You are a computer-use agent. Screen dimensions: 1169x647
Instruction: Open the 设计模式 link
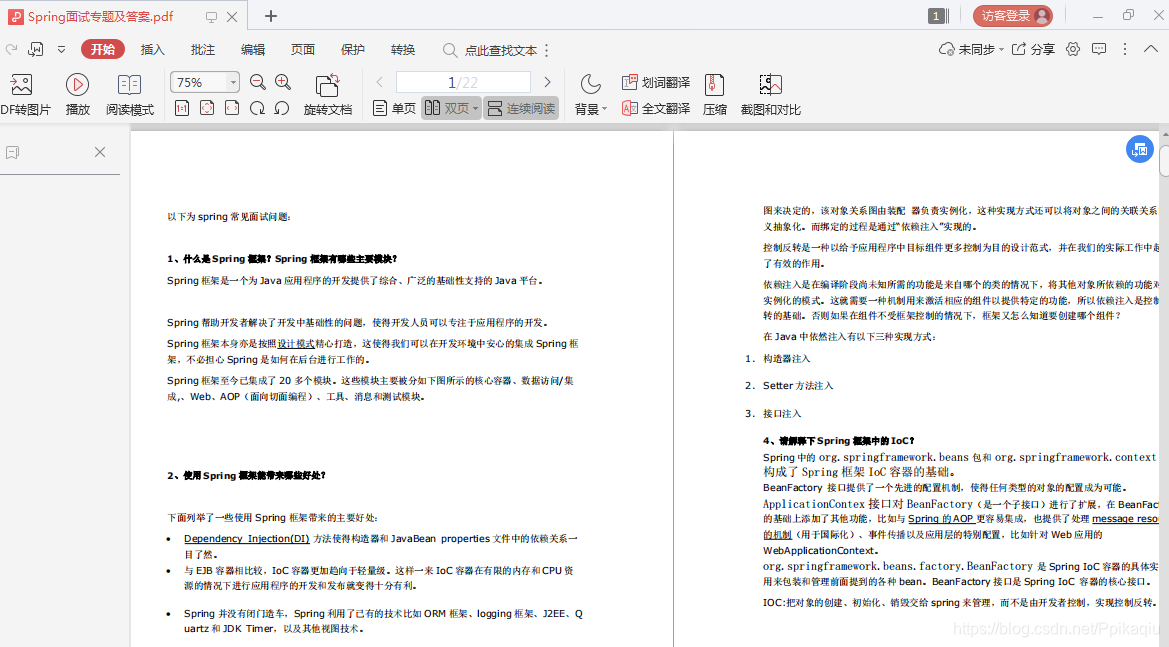[296, 344]
